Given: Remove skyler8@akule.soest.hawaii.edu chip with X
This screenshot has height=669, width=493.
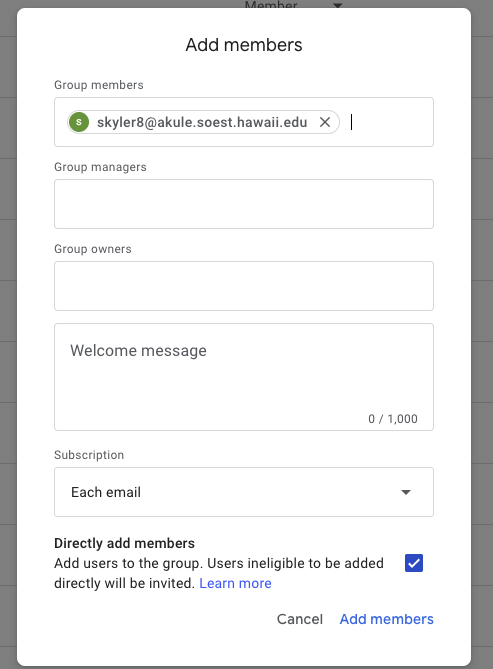Looking at the screenshot, I should [325, 122].
